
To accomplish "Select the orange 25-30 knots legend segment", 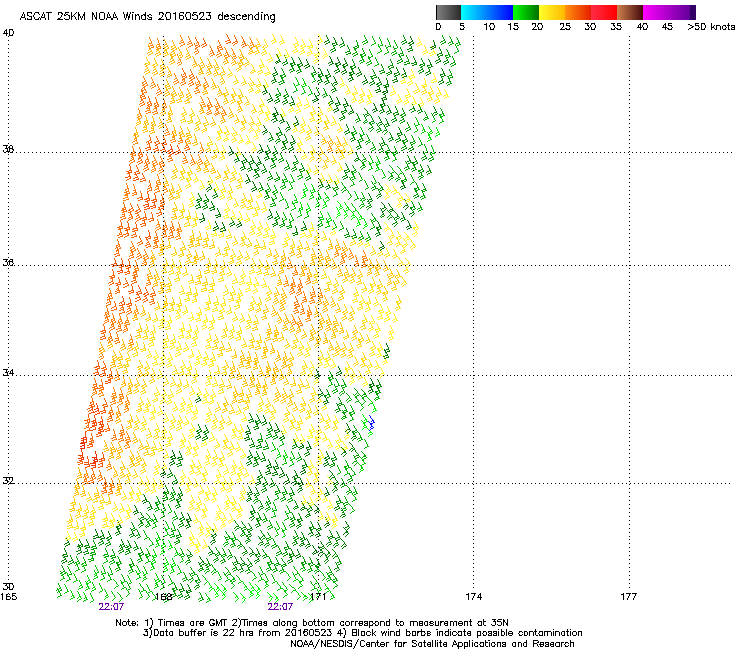I will click(x=578, y=12).
